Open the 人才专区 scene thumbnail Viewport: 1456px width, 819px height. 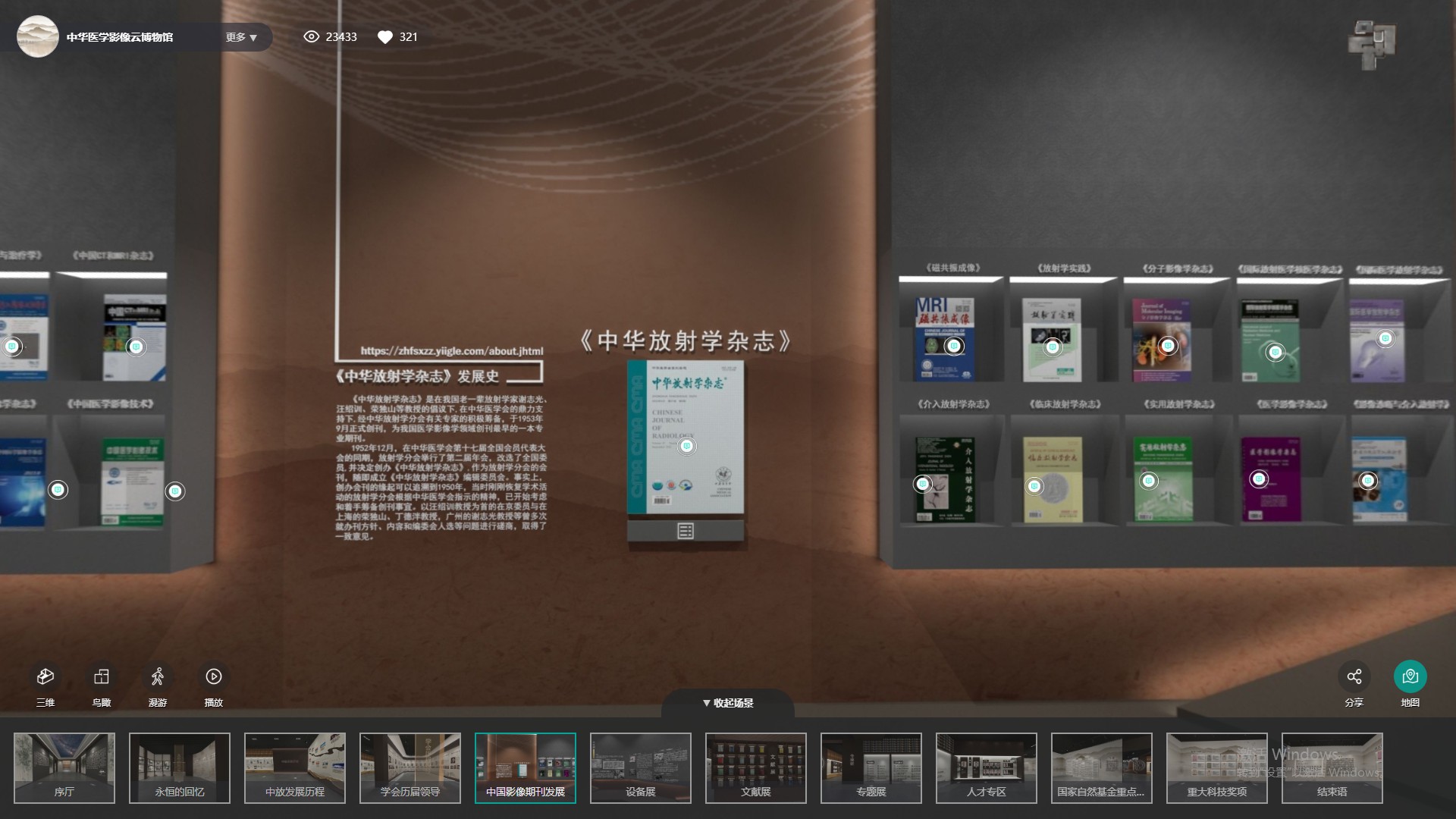(987, 767)
